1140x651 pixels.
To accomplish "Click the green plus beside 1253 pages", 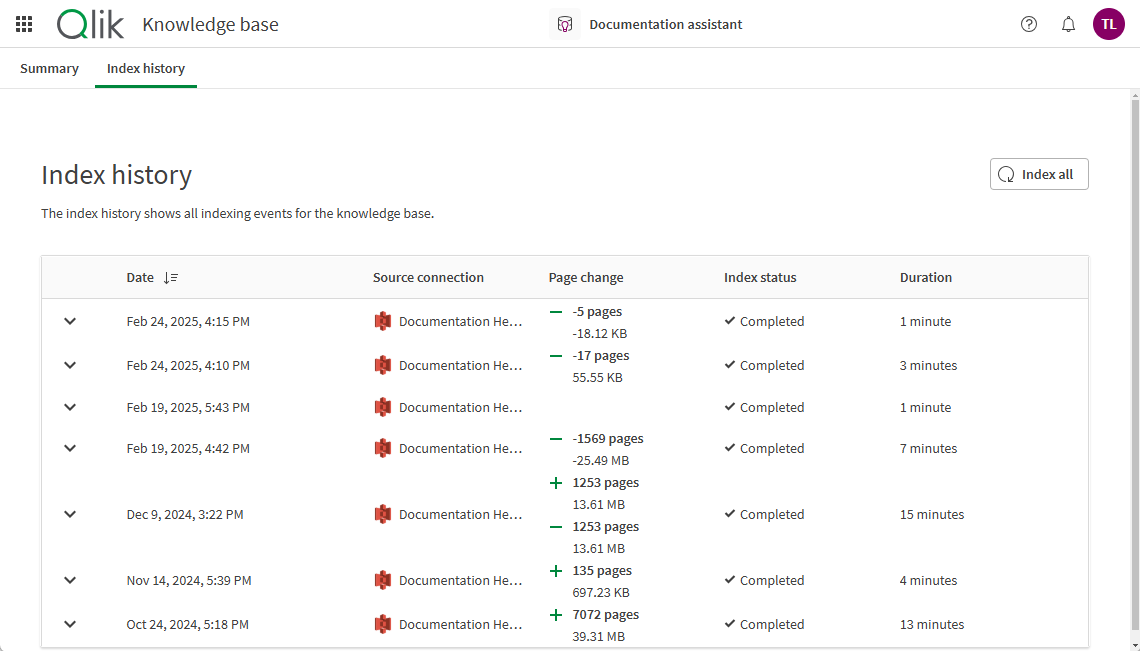I will click(556, 482).
